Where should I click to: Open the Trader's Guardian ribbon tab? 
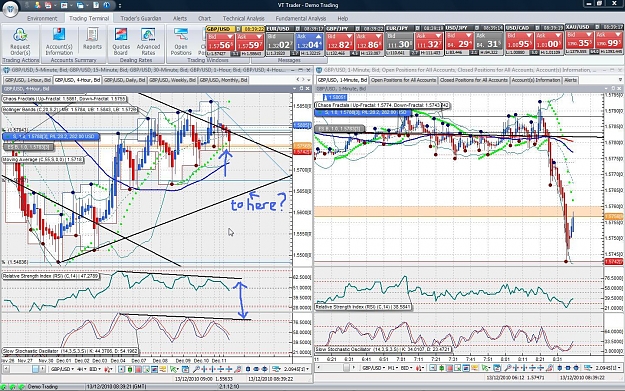[141, 18]
